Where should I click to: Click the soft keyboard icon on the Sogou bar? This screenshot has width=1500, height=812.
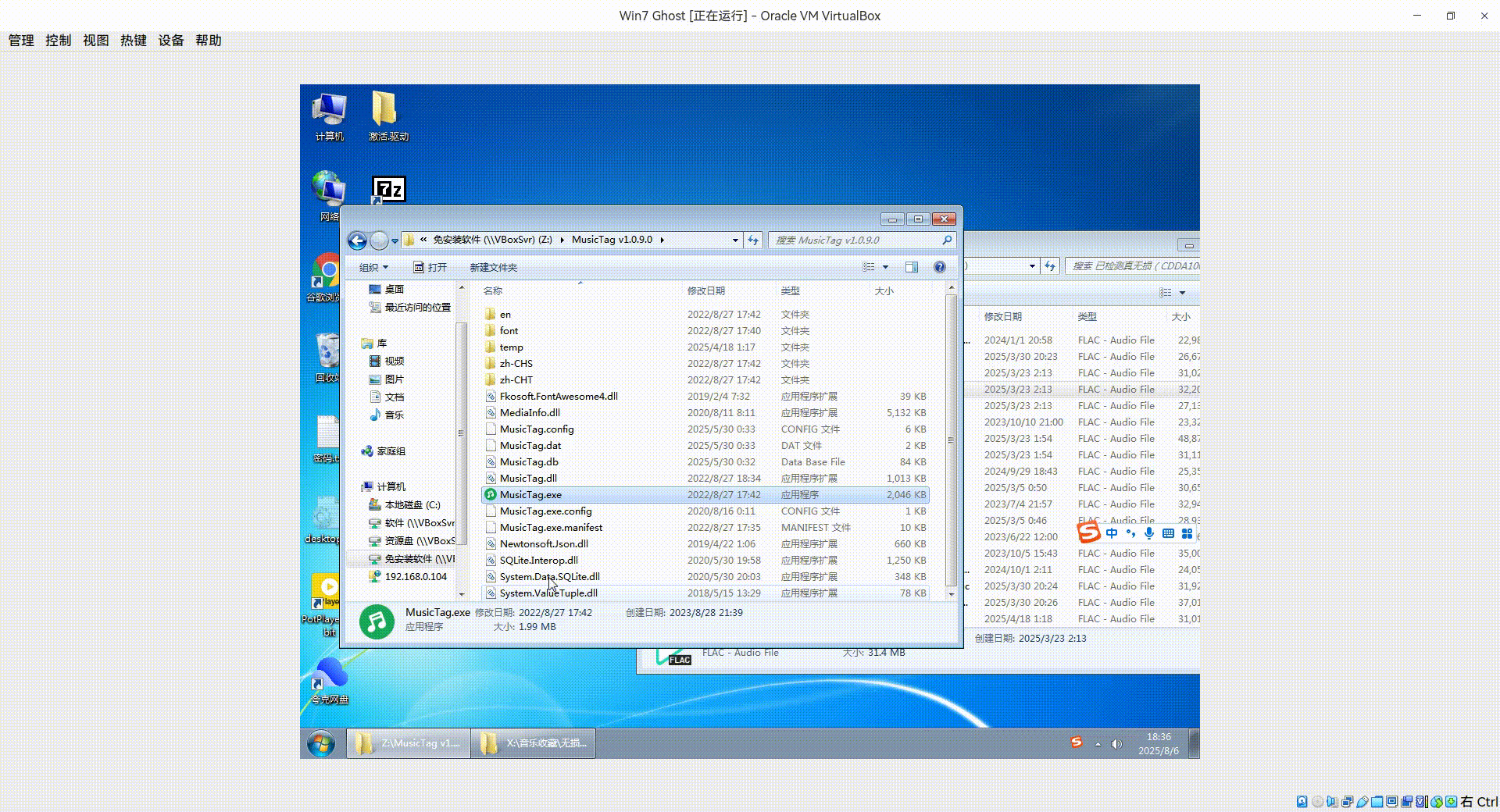(x=1168, y=533)
